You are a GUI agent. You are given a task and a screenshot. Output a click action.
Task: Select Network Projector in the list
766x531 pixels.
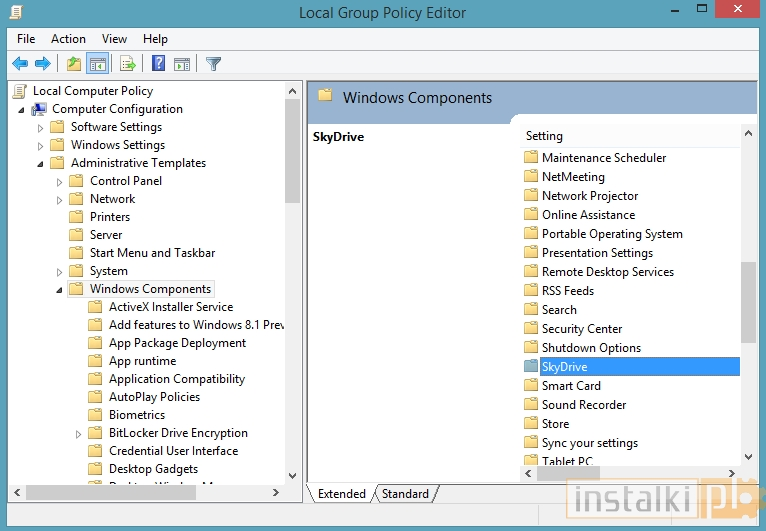(590, 195)
